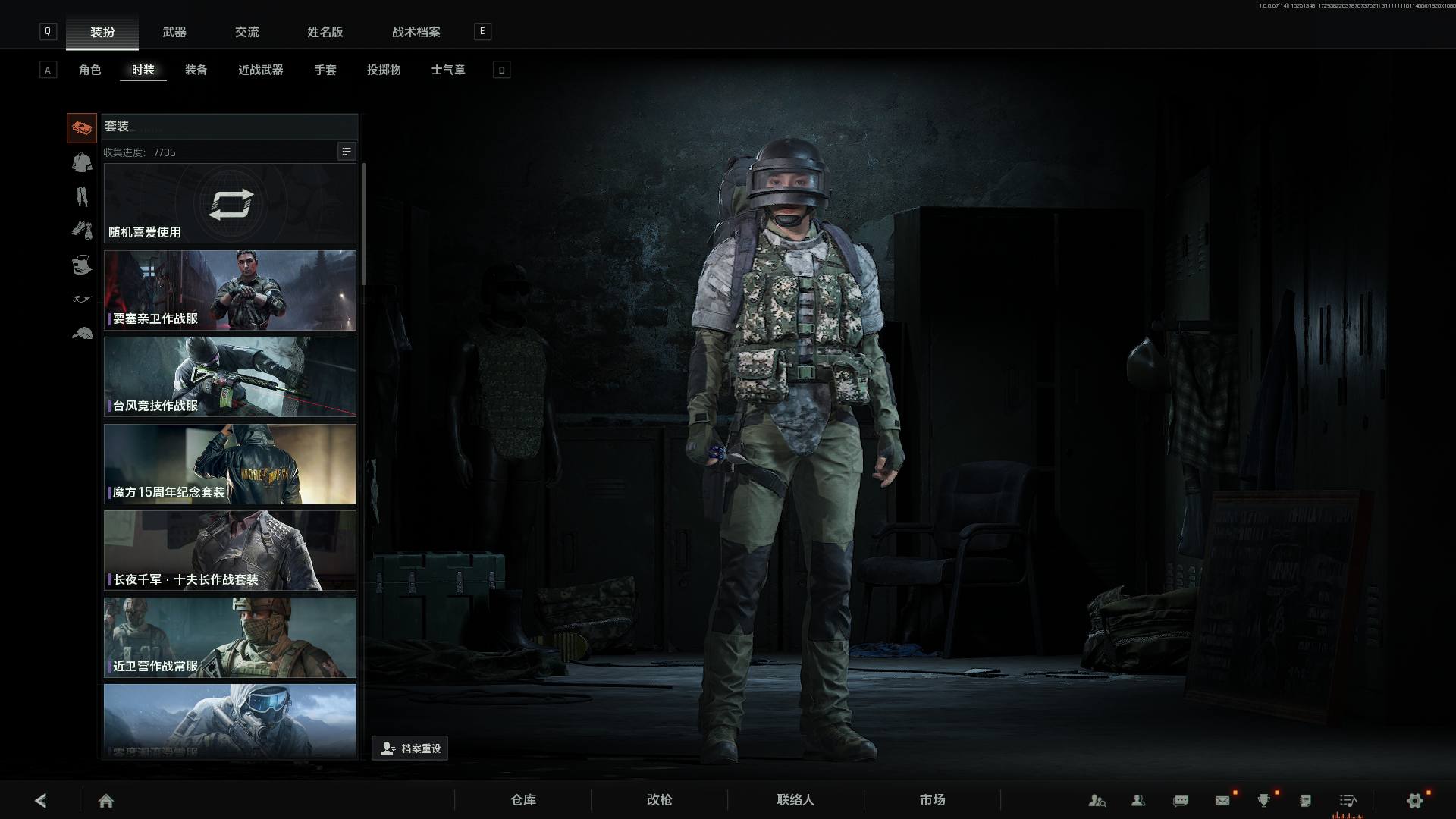Select the face mask category icon
Image resolution: width=1456 pixels, height=819 pixels.
(82, 265)
